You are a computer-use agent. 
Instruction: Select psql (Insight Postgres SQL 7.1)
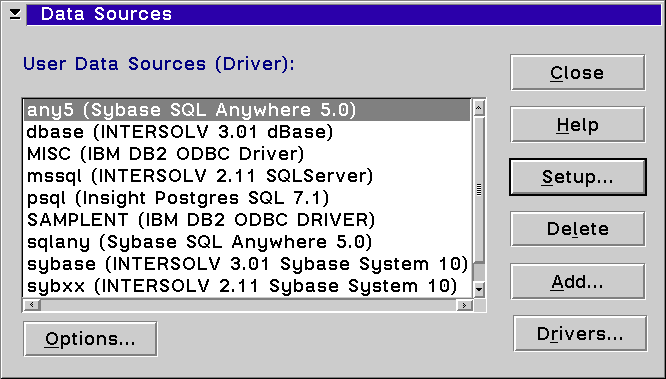[248, 198]
